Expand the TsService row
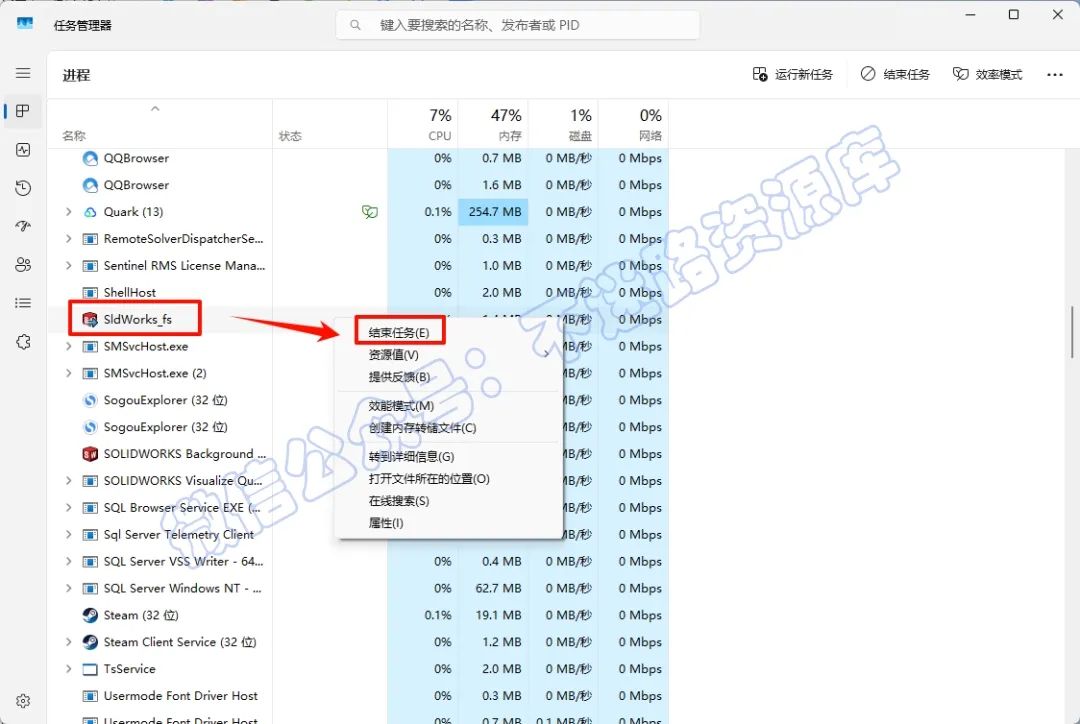 pos(68,669)
